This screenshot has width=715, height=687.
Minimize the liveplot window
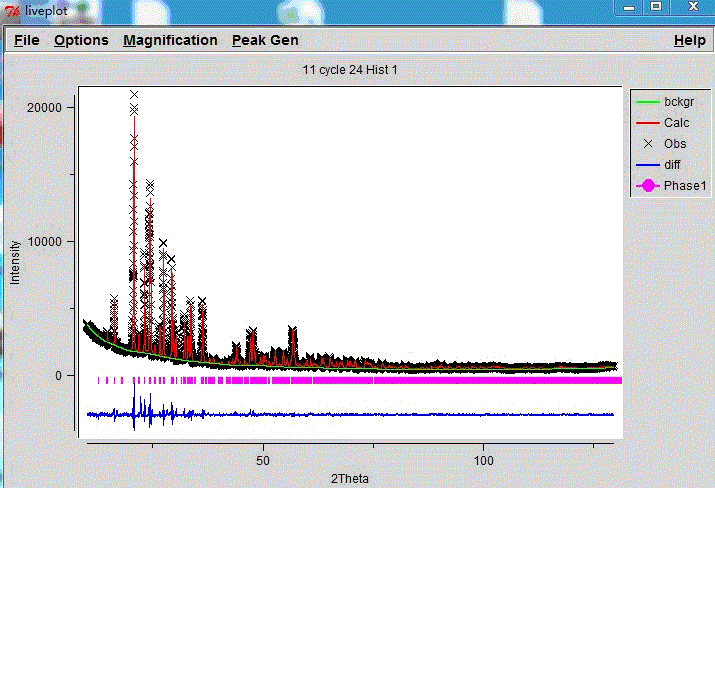(x=626, y=6)
